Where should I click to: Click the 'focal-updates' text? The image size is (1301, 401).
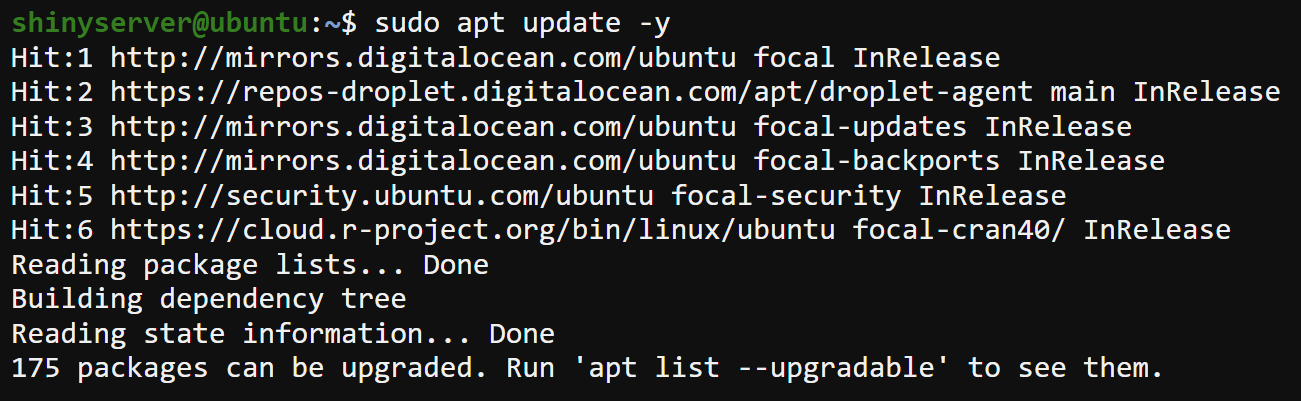tap(860, 128)
